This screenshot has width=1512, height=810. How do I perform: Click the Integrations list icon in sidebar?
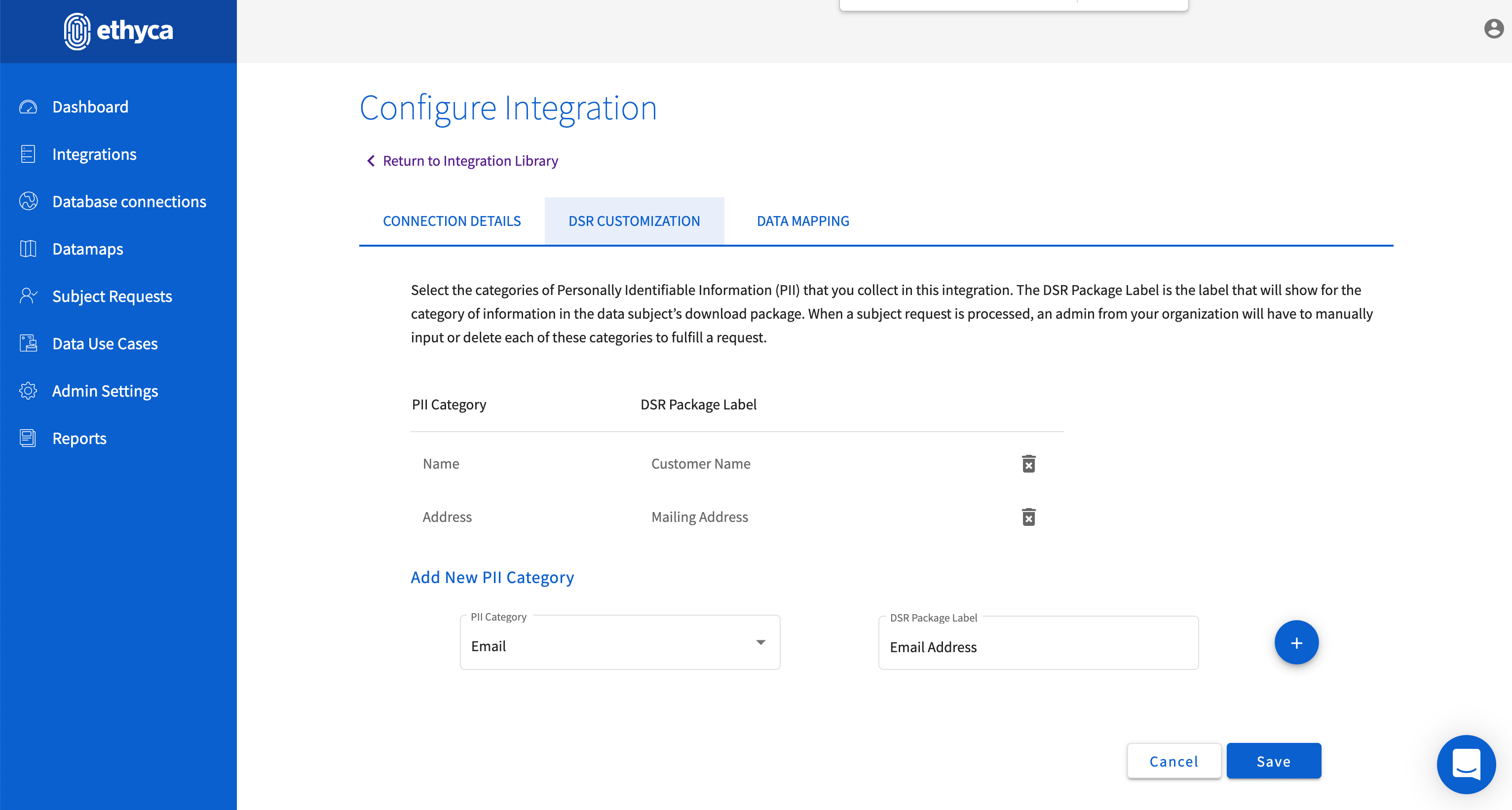pos(28,154)
